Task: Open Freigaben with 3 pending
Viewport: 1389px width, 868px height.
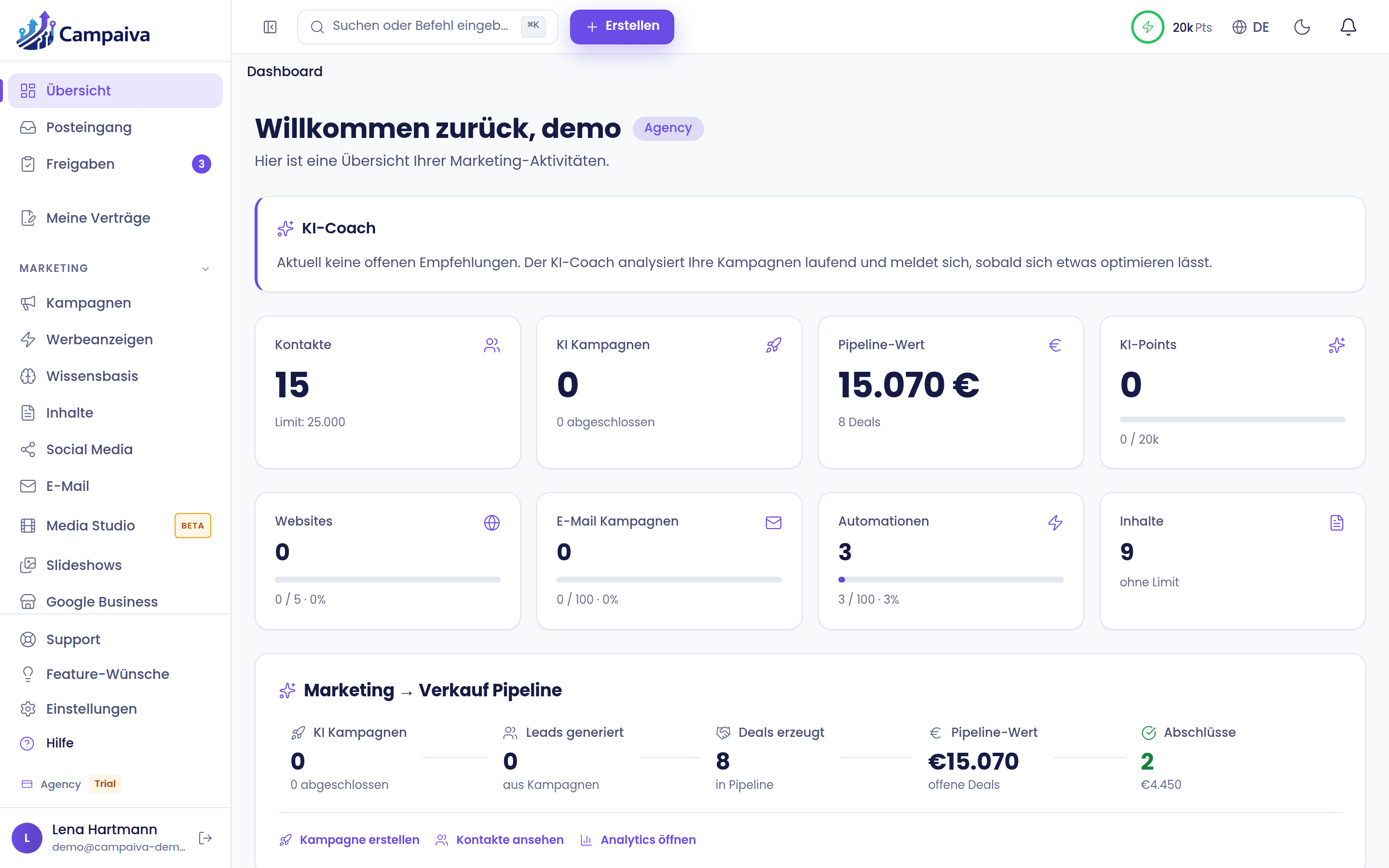Action: [x=115, y=164]
